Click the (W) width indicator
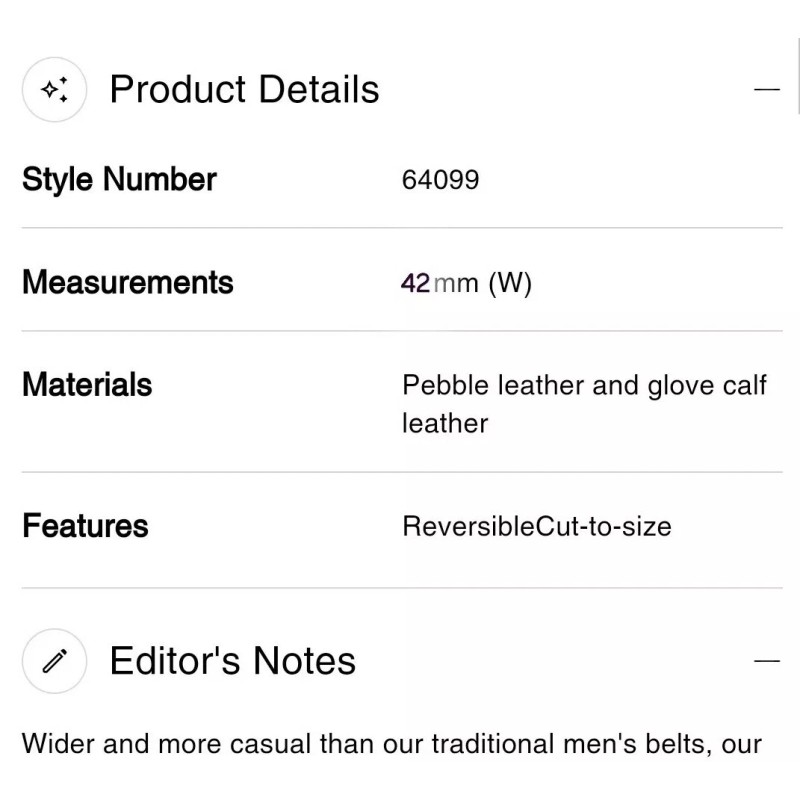 tap(510, 283)
